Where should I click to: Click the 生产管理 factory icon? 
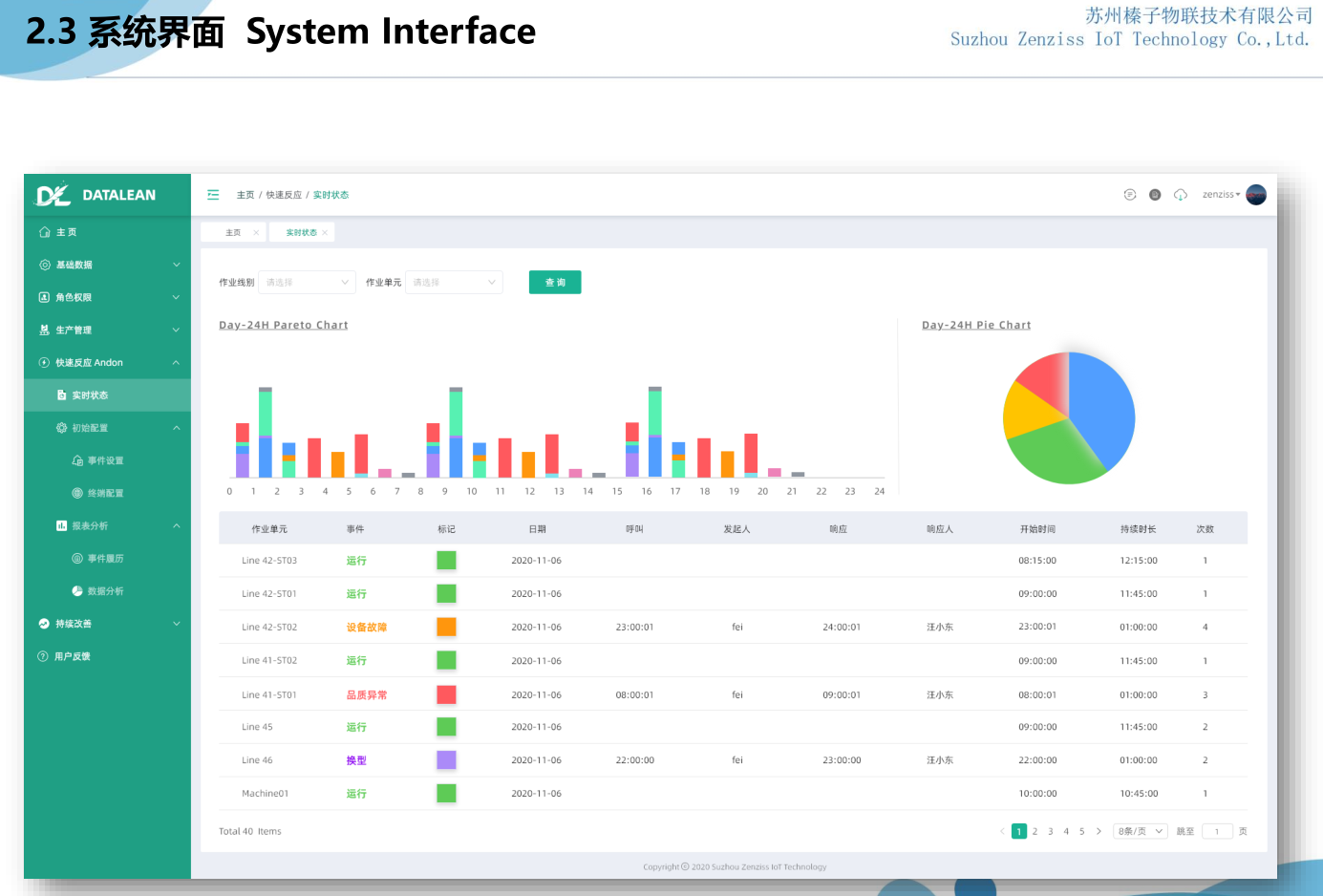point(44,330)
